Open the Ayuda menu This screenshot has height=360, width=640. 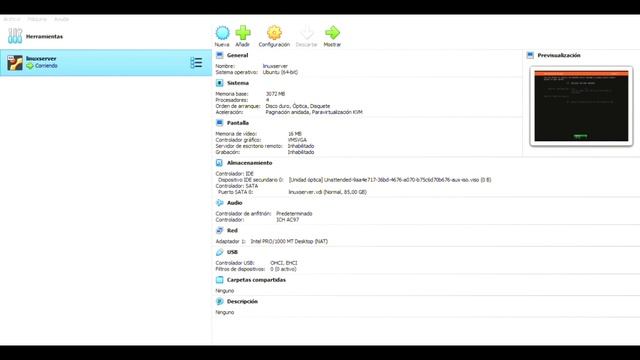(62, 19)
